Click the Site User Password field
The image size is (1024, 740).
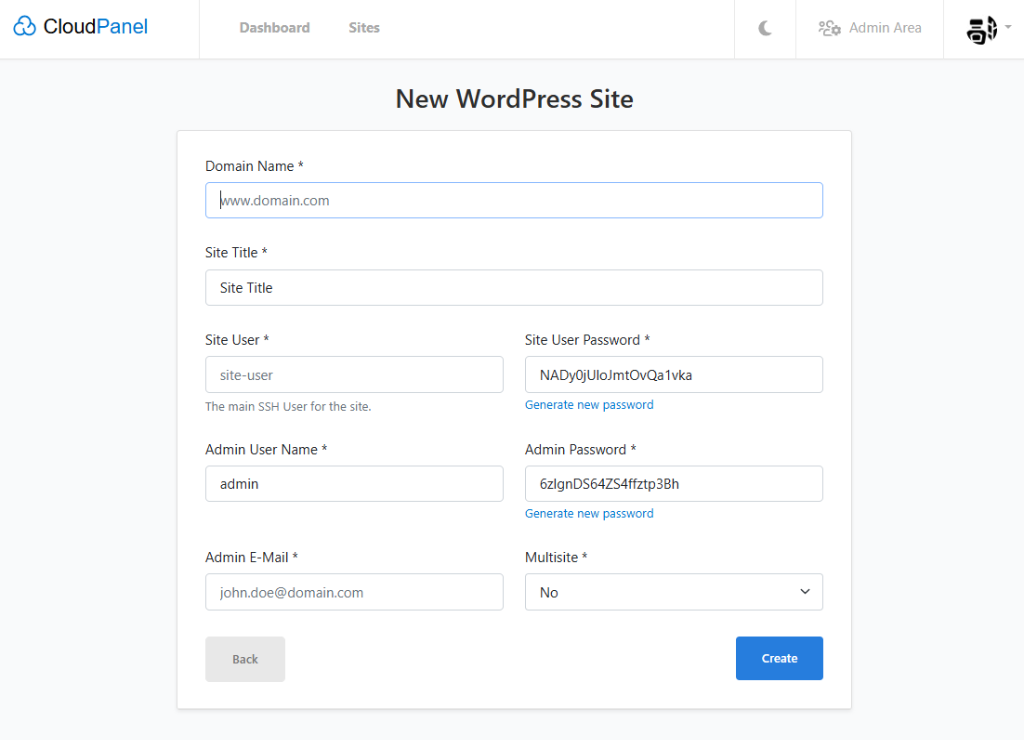[673, 374]
